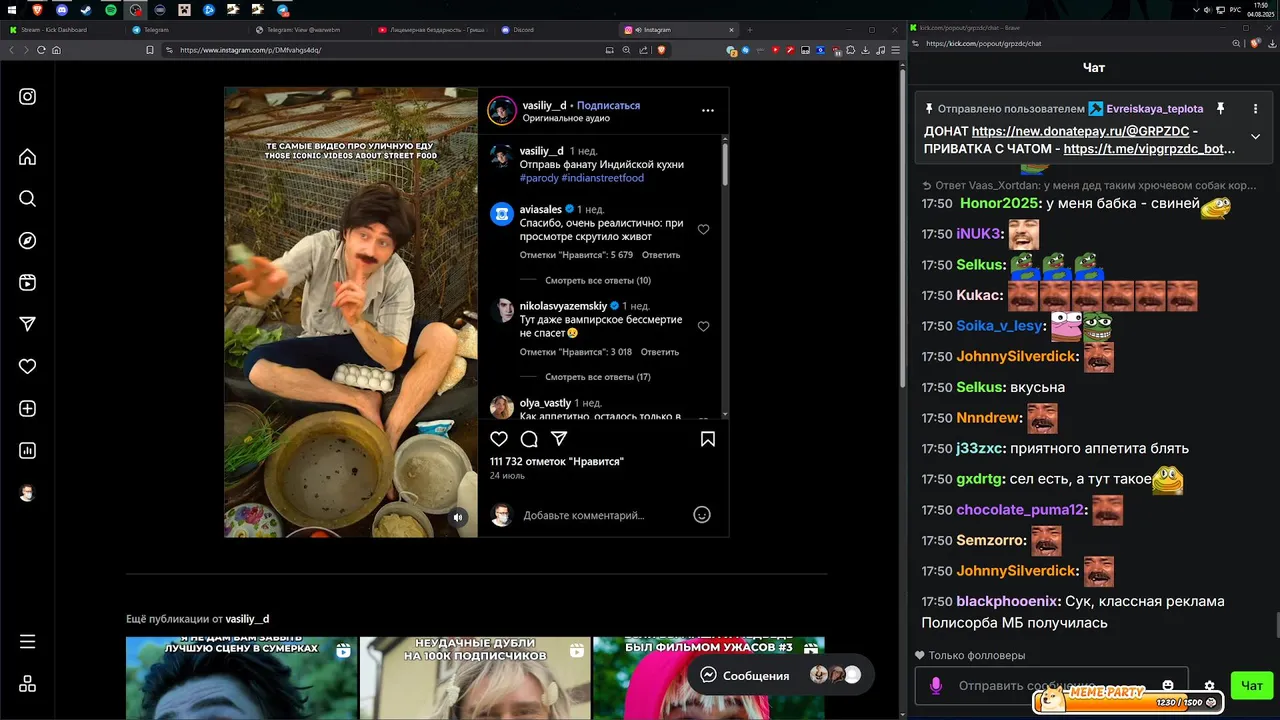Open Discord from the Windows taskbar
This screenshot has height=720, width=1280.
[x=62, y=9]
